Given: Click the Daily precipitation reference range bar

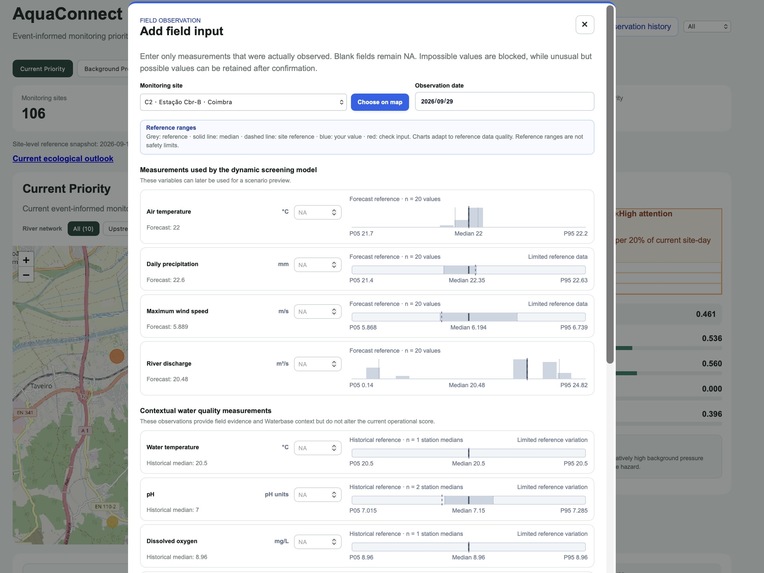Looking at the screenshot, I should pos(468,270).
